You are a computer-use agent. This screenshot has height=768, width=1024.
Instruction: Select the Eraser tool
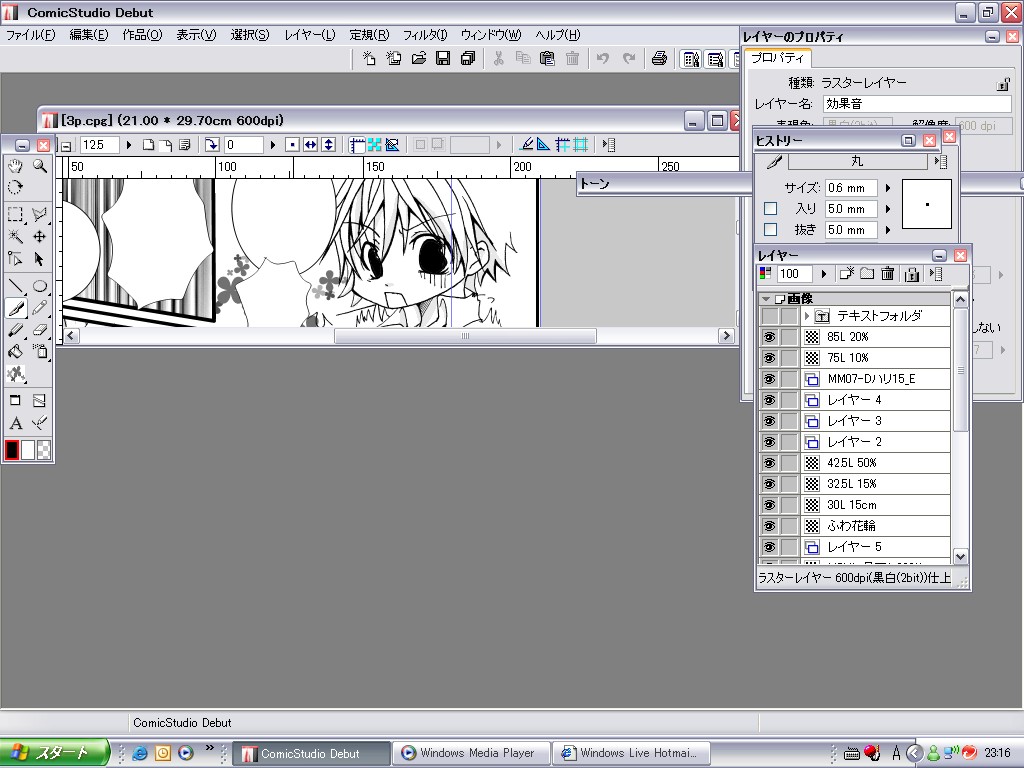point(40,330)
